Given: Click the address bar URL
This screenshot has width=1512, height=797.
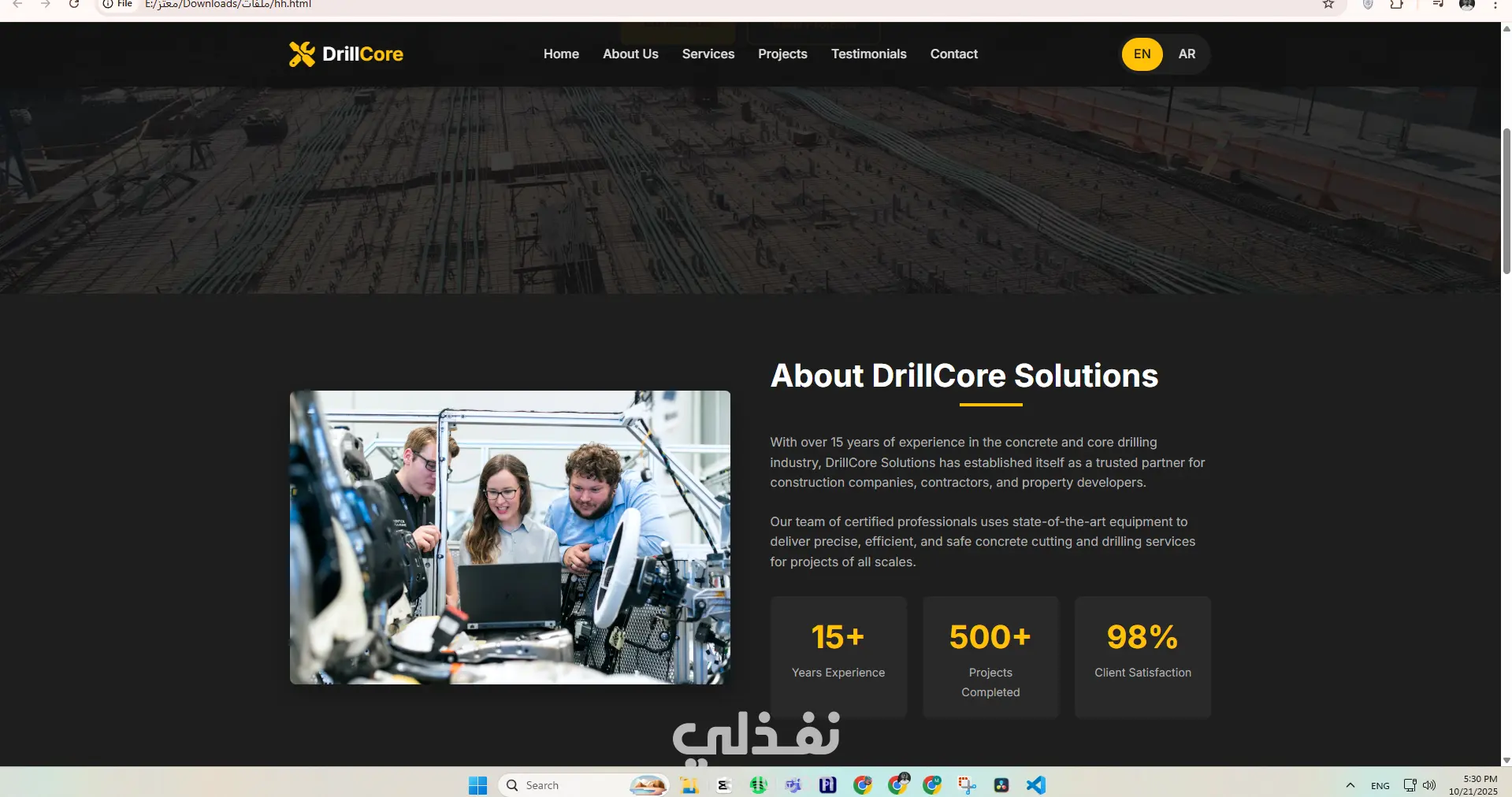Looking at the screenshot, I should [228, 4].
